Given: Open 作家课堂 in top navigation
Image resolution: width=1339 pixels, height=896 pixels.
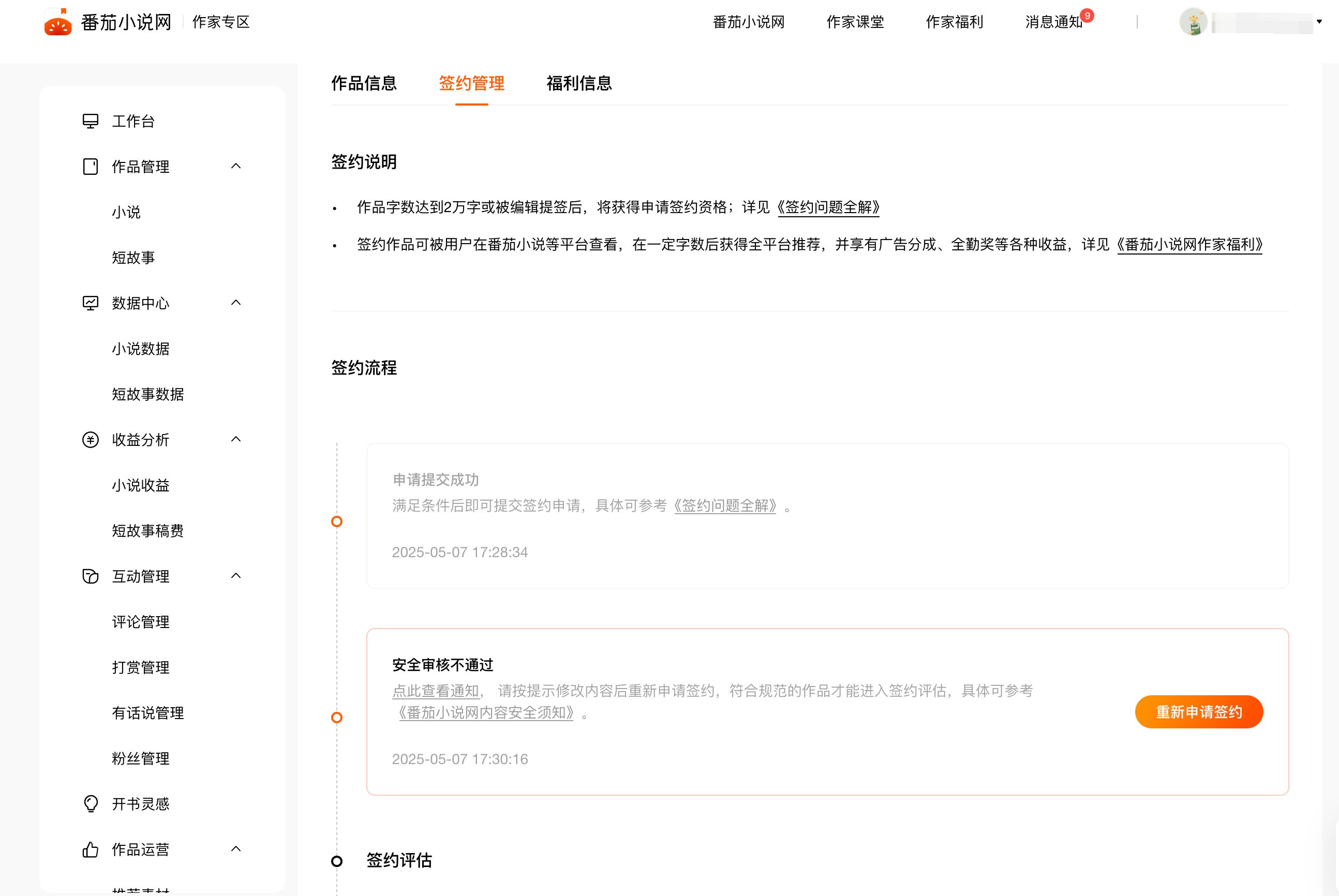Looking at the screenshot, I should click(x=855, y=22).
